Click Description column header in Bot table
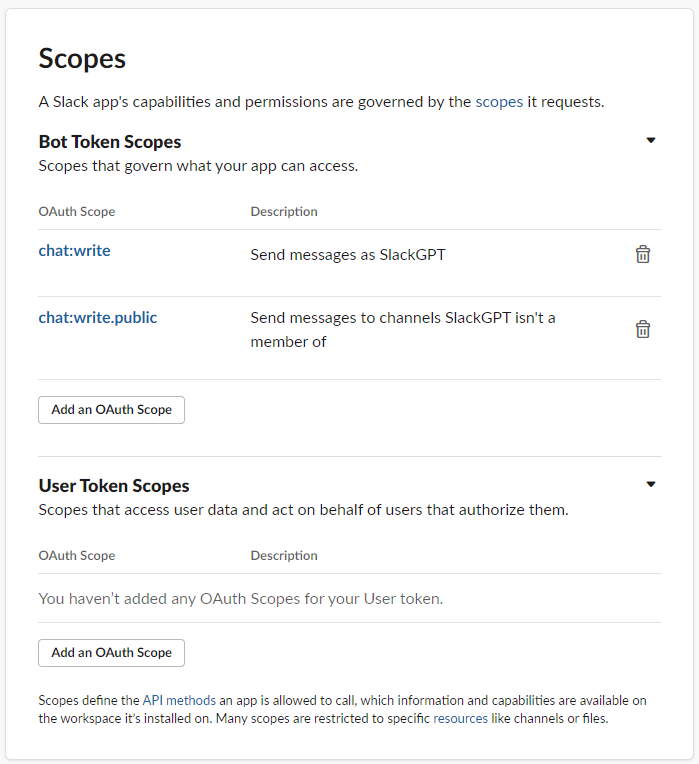This screenshot has width=699, height=764. [x=284, y=212]
